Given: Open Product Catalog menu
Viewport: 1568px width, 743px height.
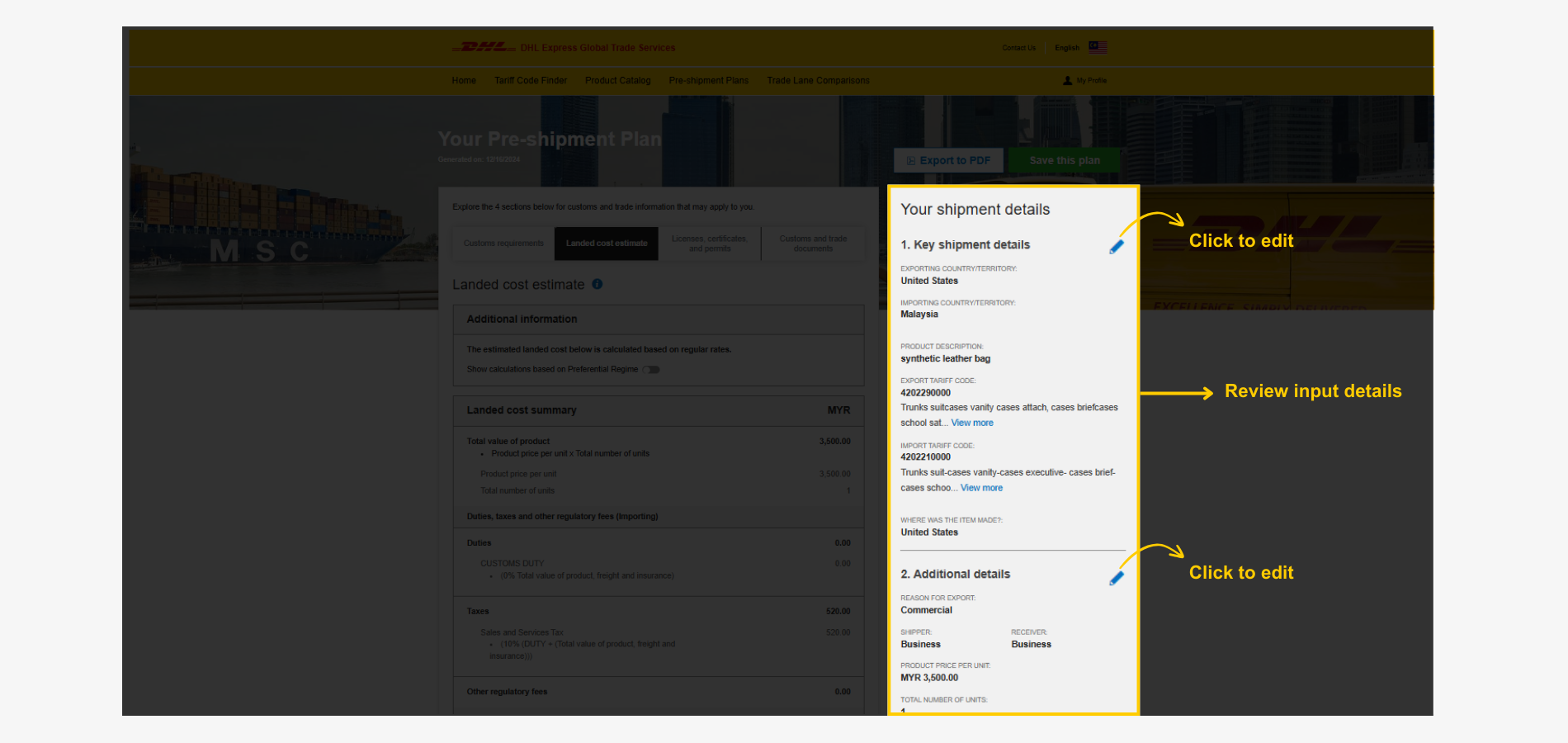Looking at the screenshot, I should [618, 80].
